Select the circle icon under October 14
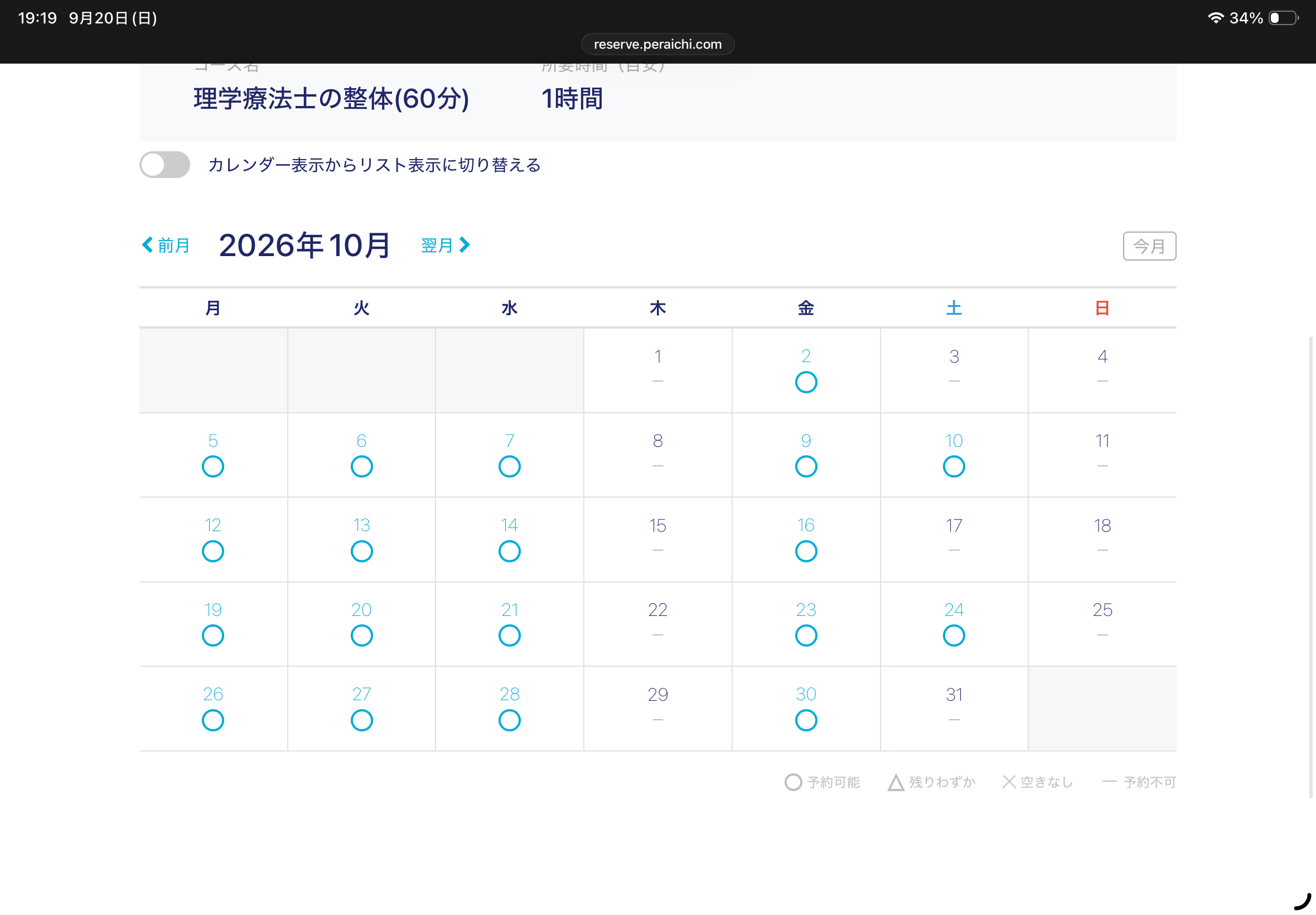The width and height of the screenshot is (1316, 915). pos(509,552)
